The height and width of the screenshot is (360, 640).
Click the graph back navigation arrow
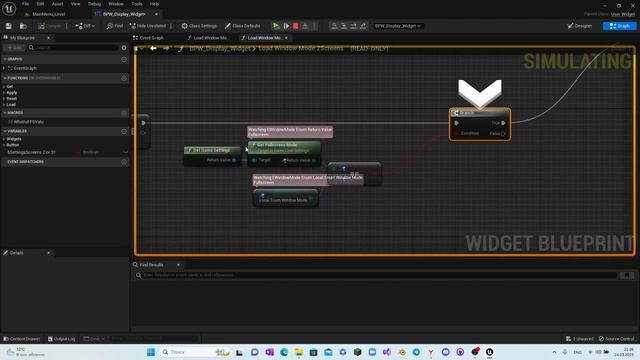point(153,49)
